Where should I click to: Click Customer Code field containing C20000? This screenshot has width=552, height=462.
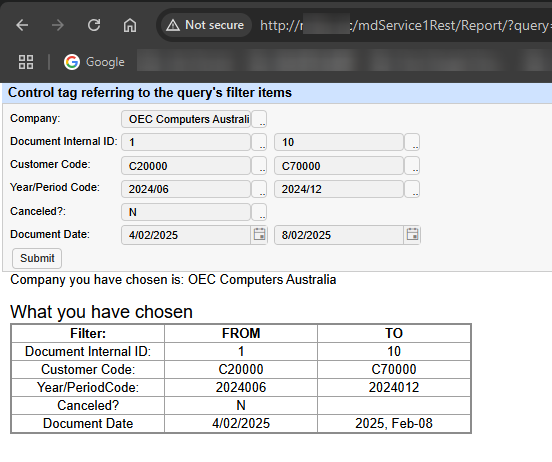pyautogui.click(x=186, y=166)
